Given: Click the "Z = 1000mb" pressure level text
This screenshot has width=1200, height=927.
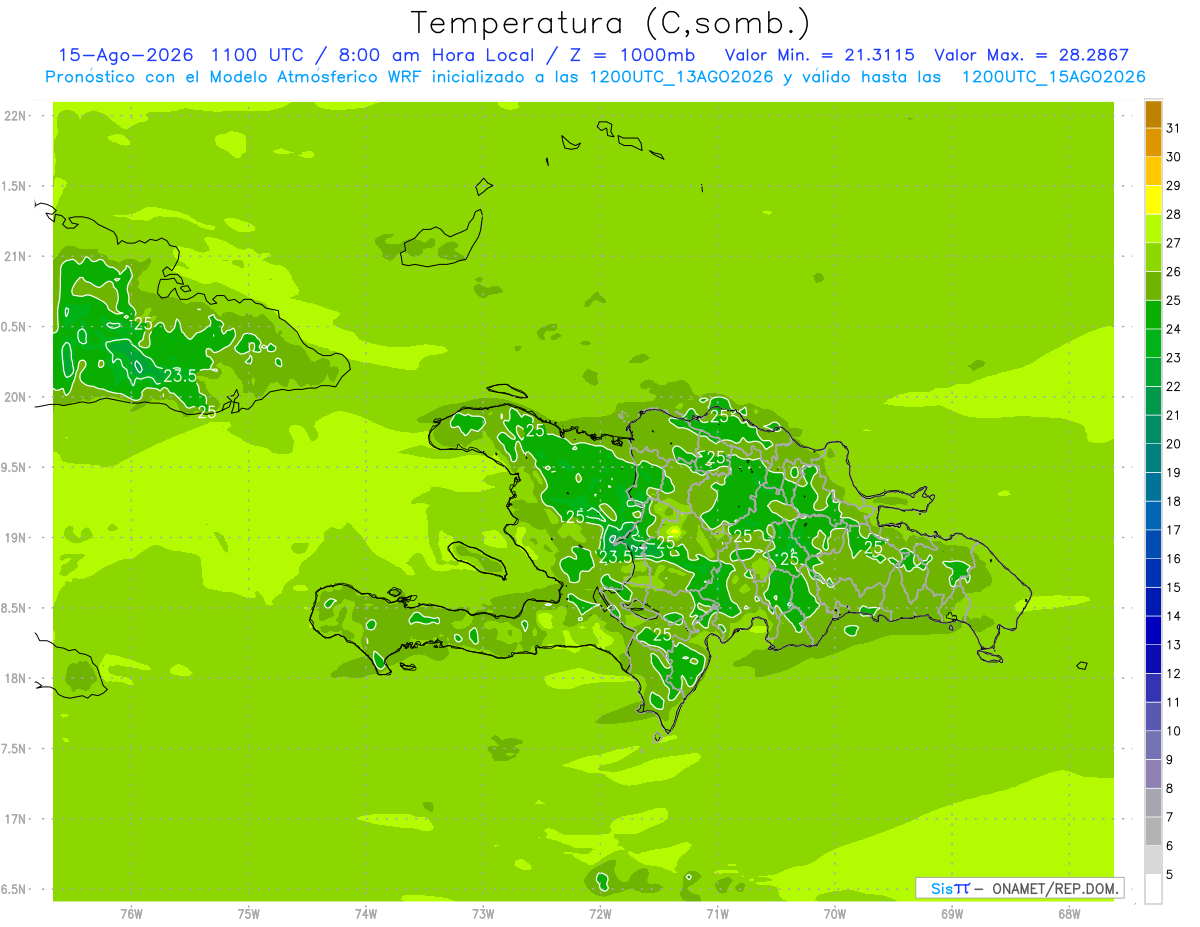Looking at the screenshot, I should coord(634,55).
